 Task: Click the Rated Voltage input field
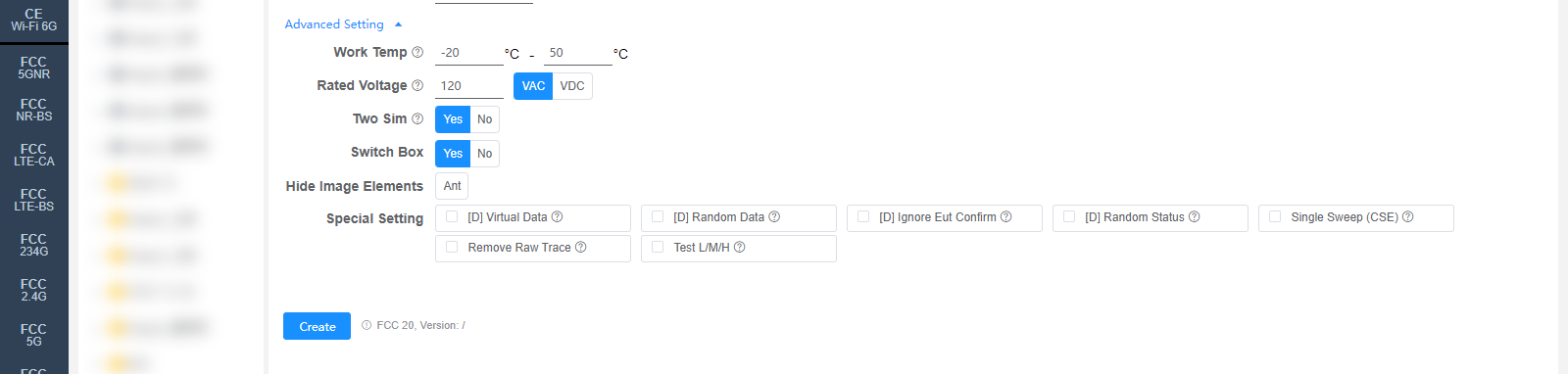pos(469,86)
